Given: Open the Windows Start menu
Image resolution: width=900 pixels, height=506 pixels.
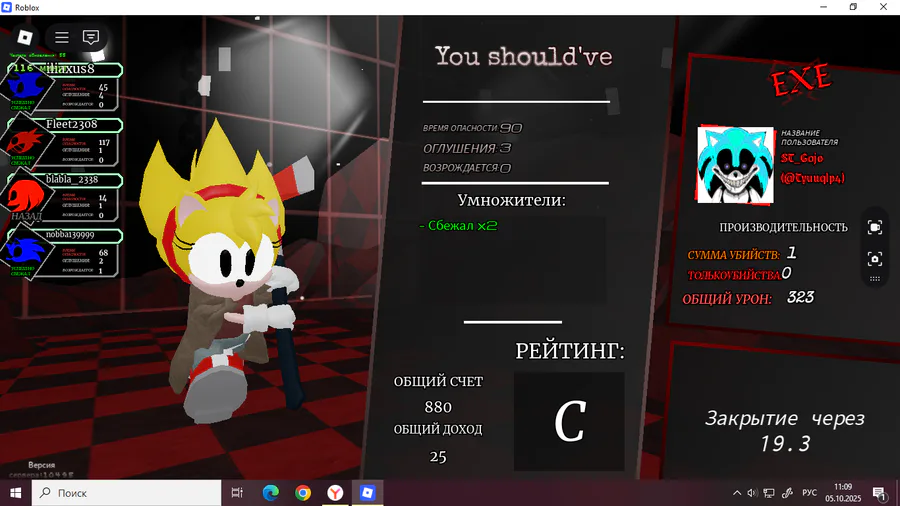Looking at the screenshot, I should pyautogui.click(x=15, y=493).
